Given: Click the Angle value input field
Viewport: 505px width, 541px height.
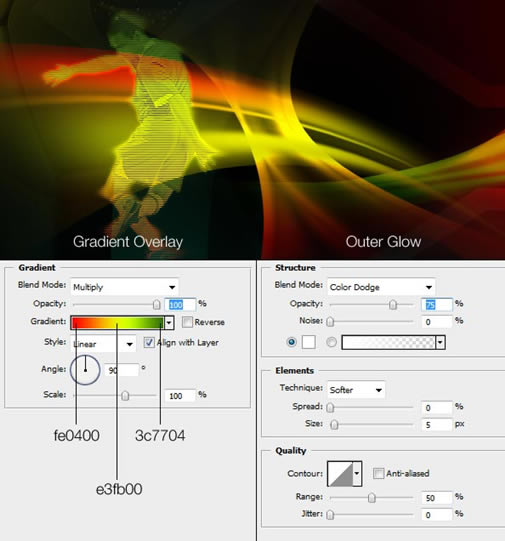Looking at the screenshot, I should [122, 370].
